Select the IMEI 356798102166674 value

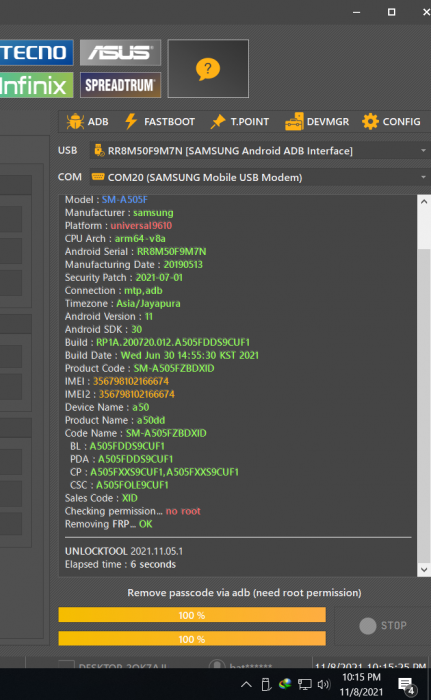point(131,381)
